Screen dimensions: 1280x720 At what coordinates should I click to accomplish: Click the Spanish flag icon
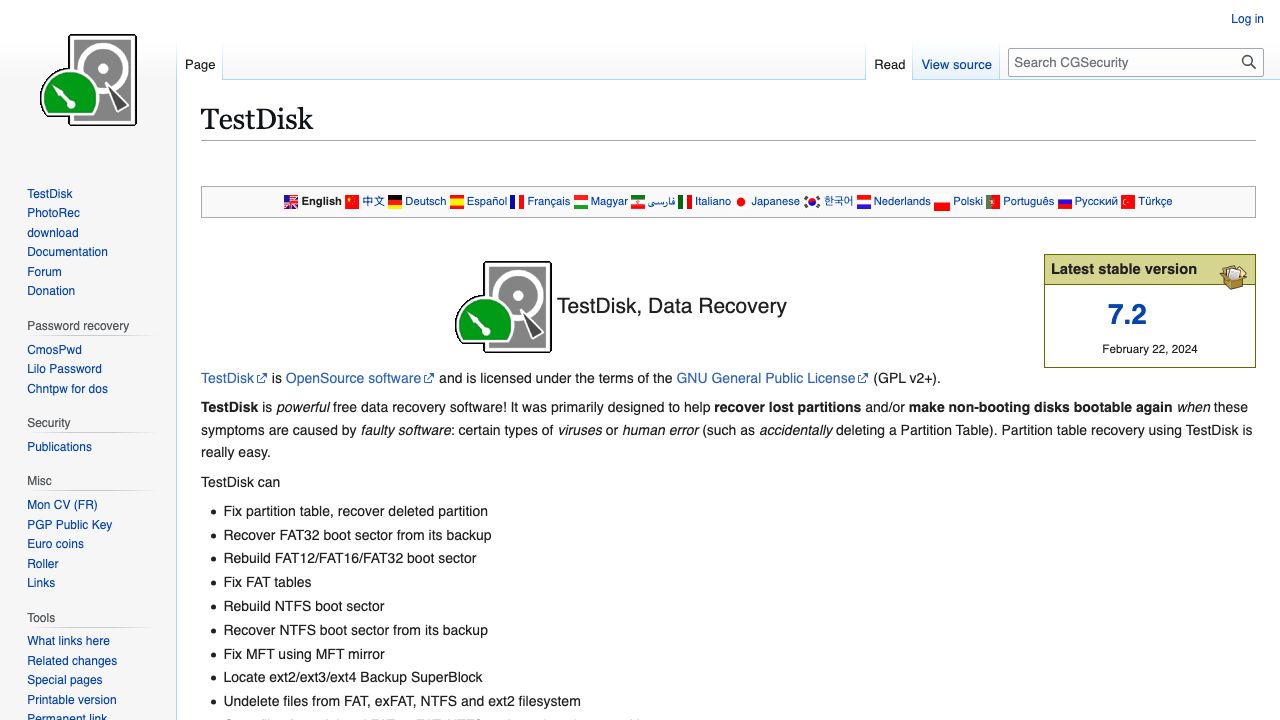[x=457, y=202]
